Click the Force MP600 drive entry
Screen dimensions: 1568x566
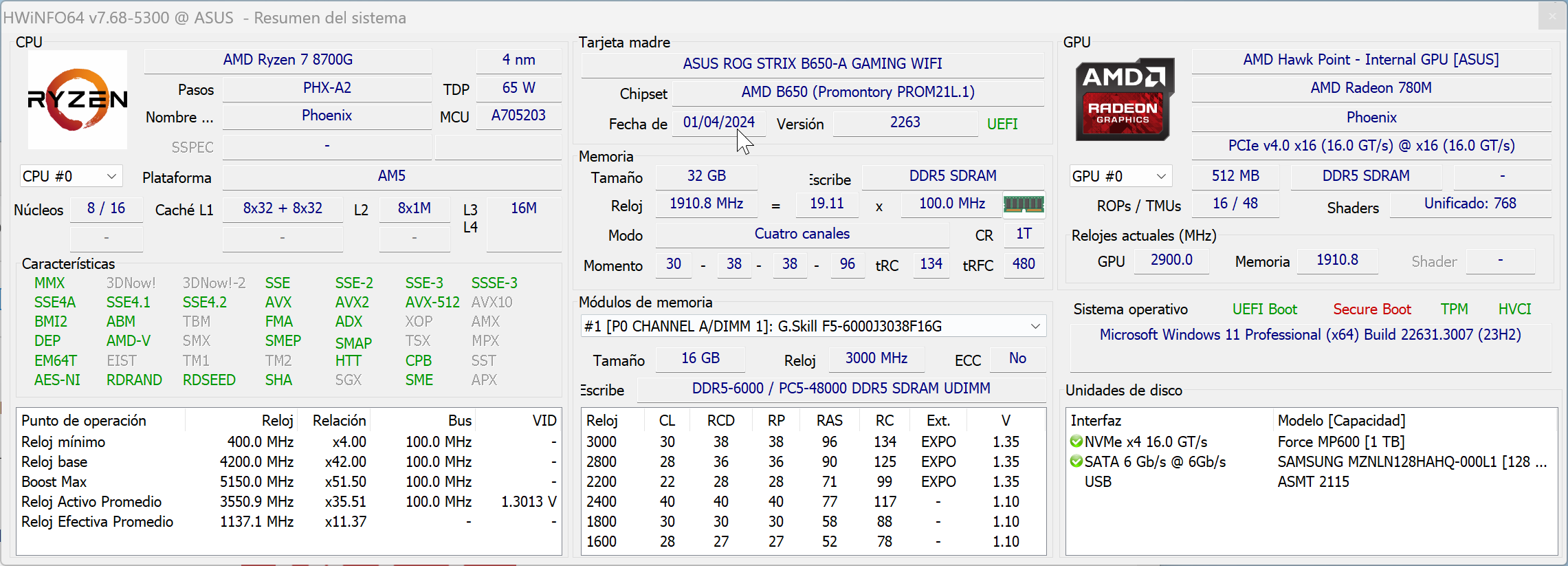(x=1340, y=442)
